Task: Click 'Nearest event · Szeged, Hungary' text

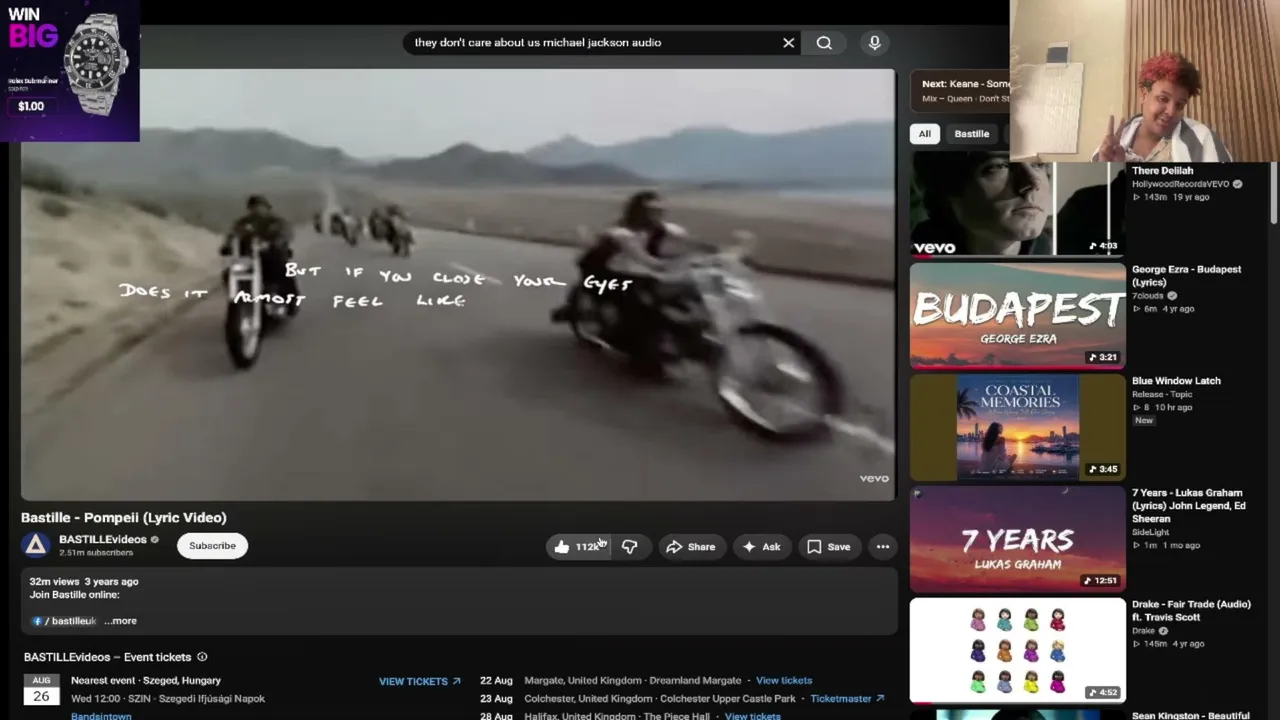Action: [146, 681]
